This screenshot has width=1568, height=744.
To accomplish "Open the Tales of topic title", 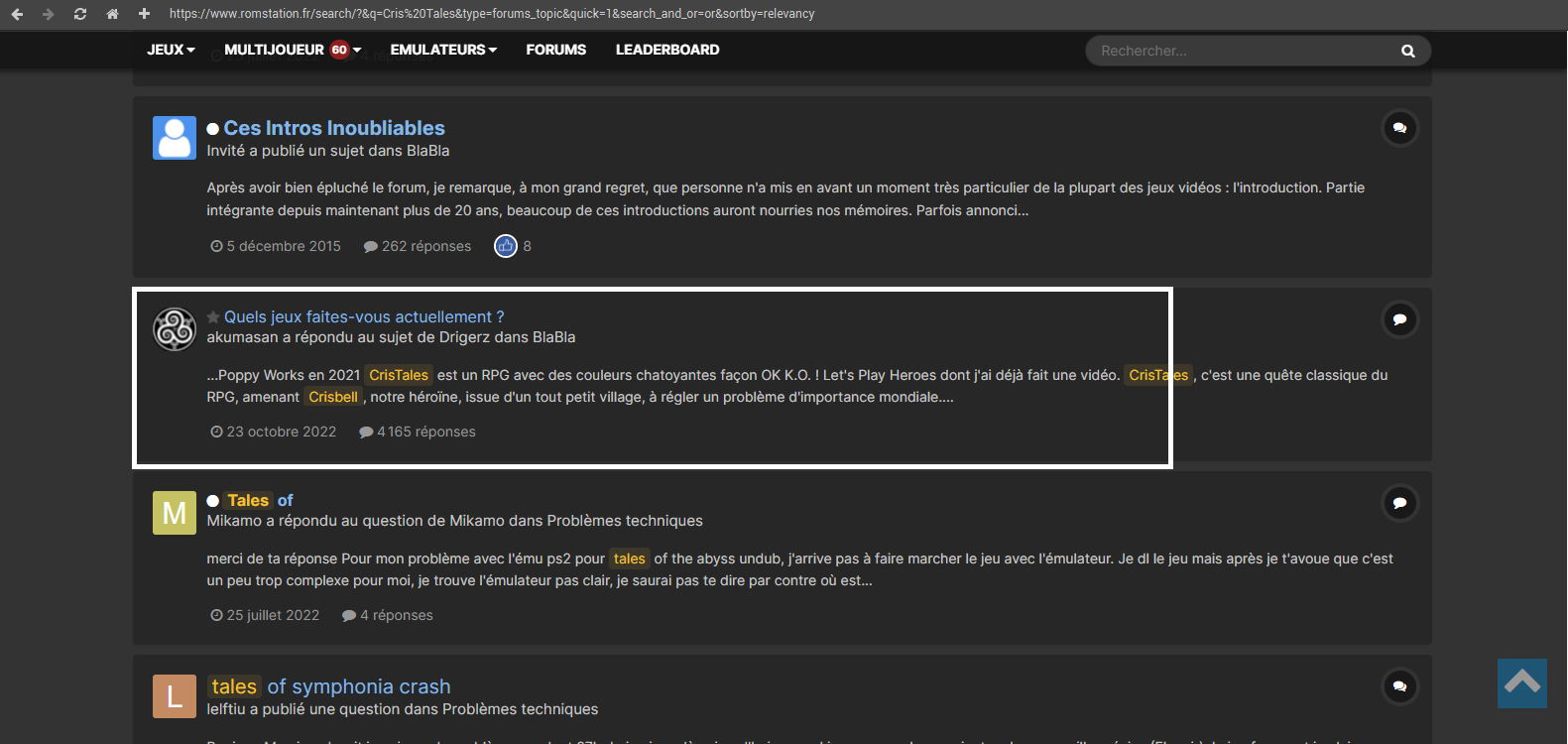I will (x=259, y=500).
